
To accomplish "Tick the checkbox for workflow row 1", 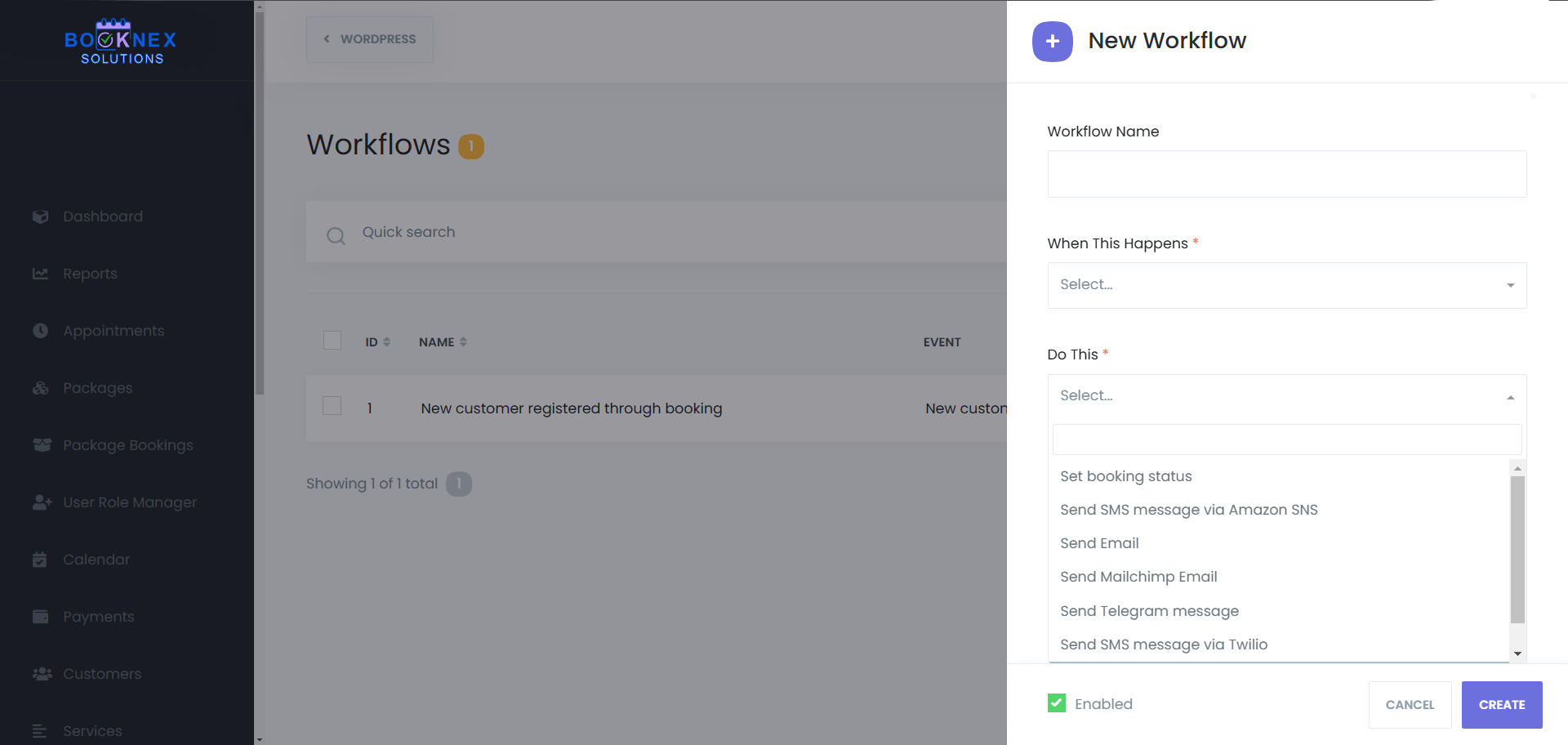I will pos(332,406).
